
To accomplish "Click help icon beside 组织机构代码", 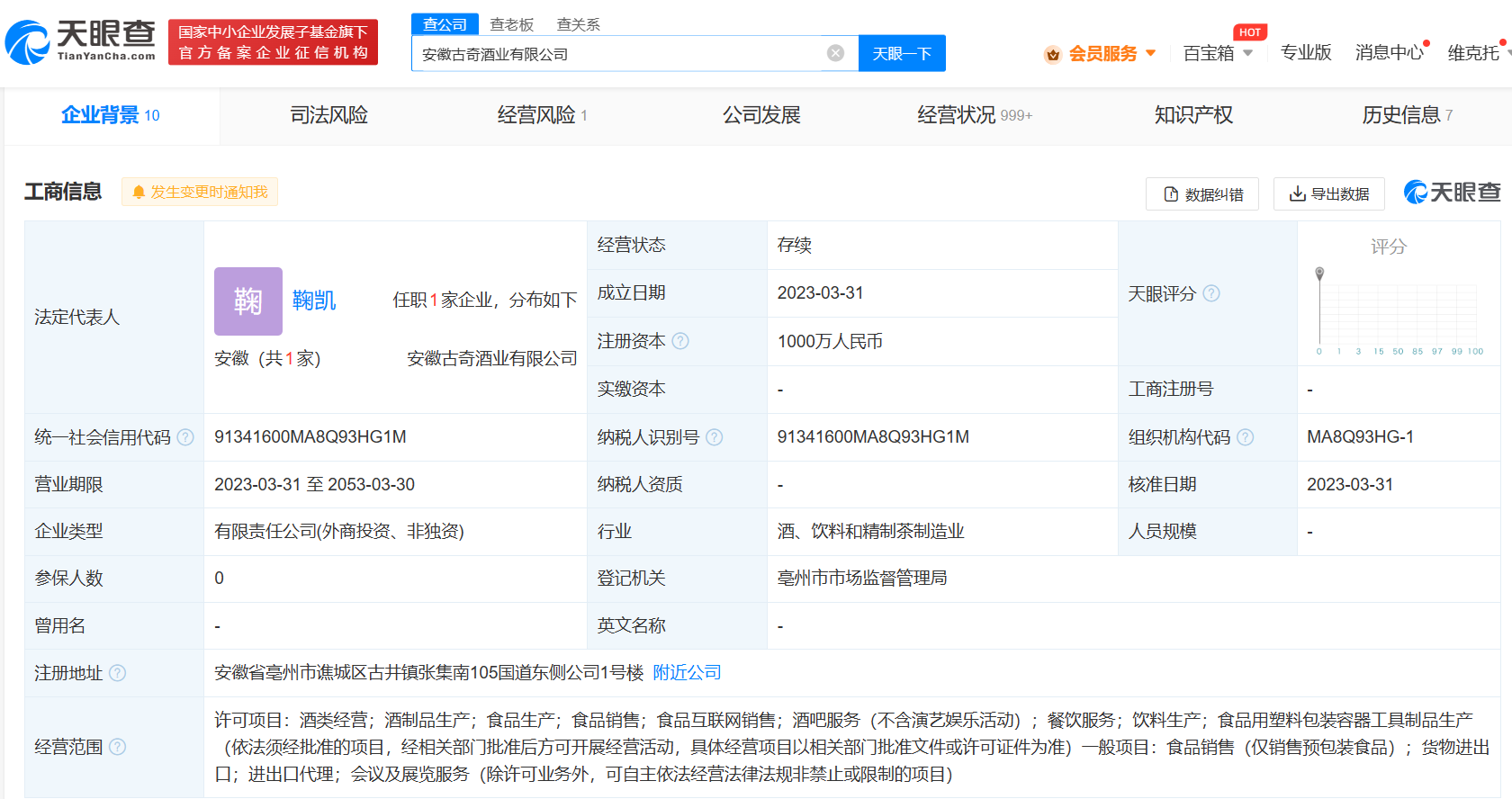I will (x=1245, y=437).
